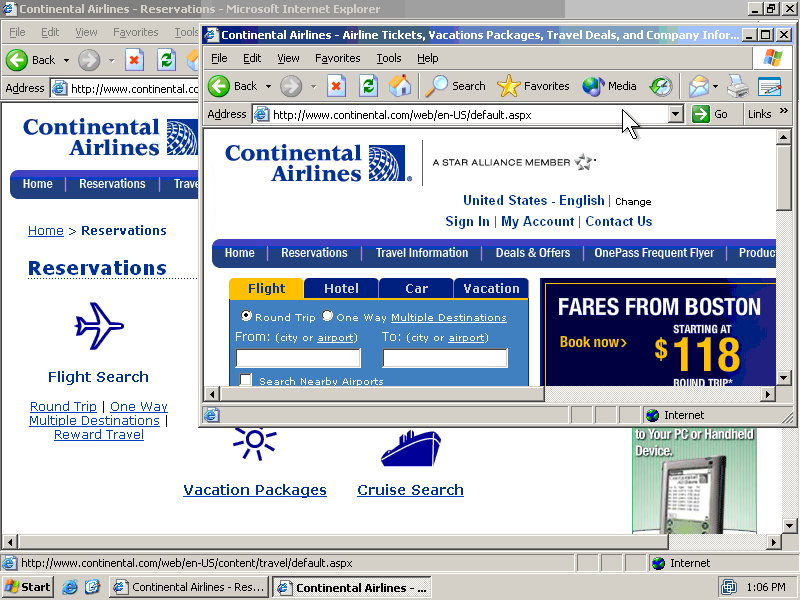This screenshot has width=800, height=600.
Task: Open Forward history dropdown in rear window
Action: tap(112, 60)
